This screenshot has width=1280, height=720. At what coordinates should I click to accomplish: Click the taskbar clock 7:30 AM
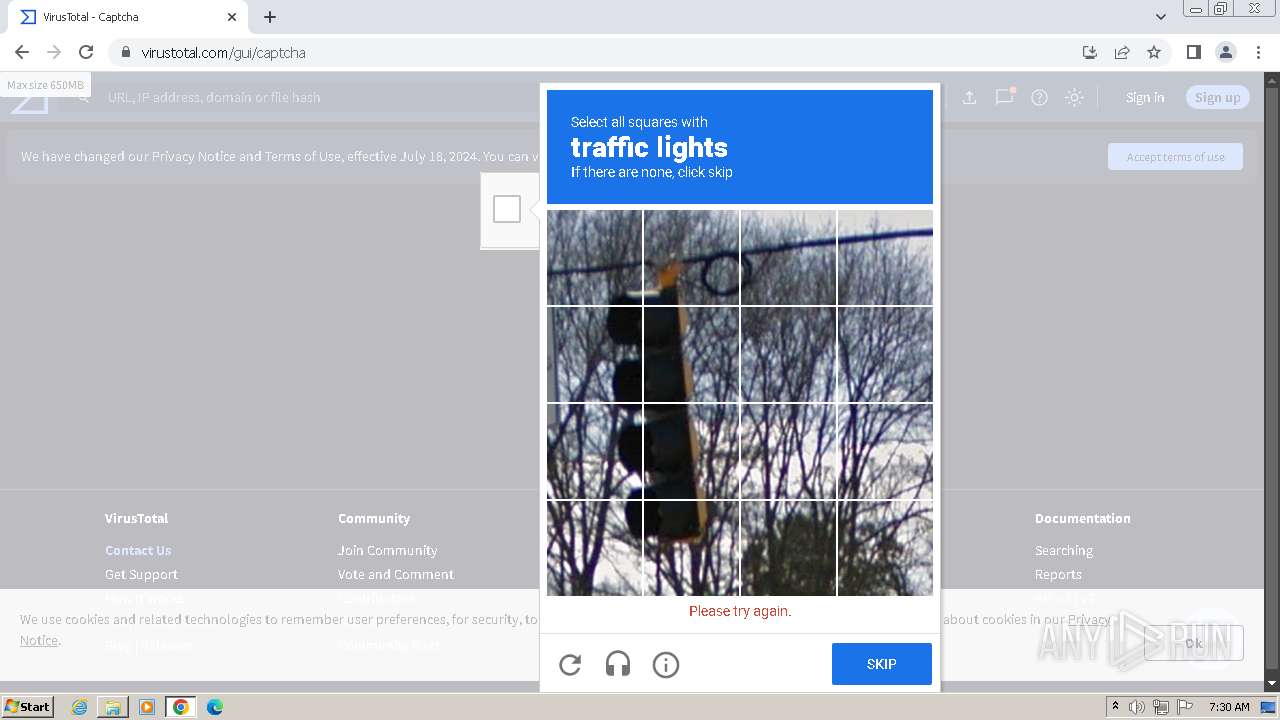point(1229,707)
